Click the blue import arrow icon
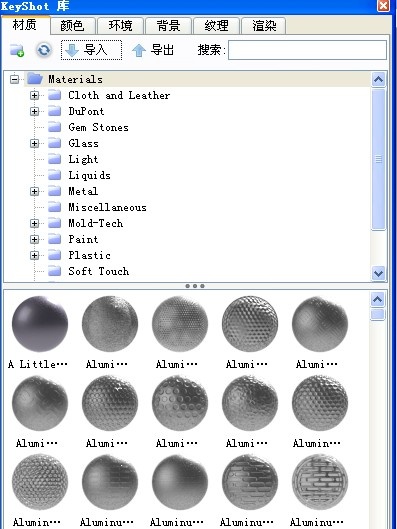The width and height of the screenshot is (397, 529). [x=72, y=50]
